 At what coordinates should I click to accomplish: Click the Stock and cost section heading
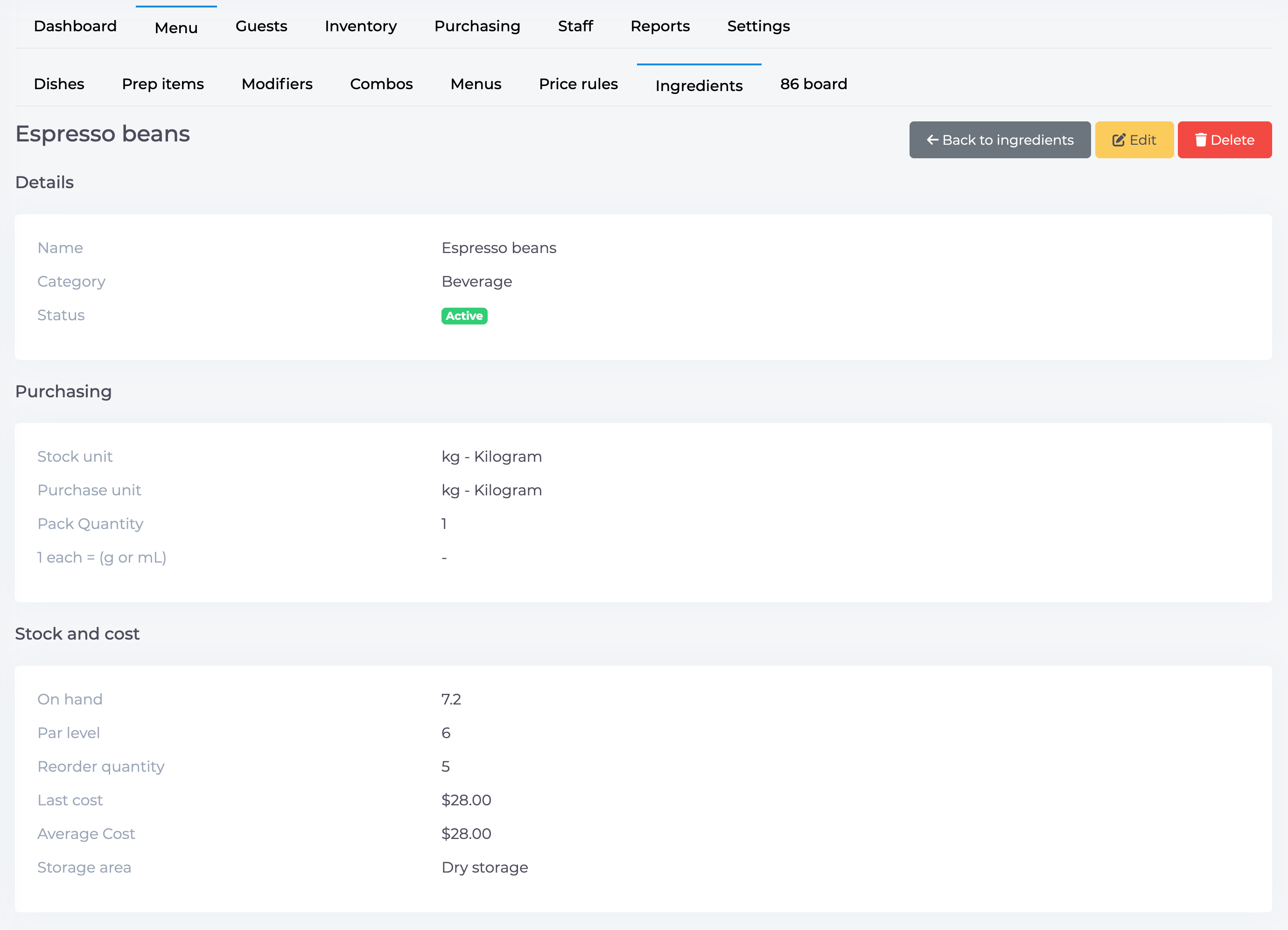tap(77, 634)
